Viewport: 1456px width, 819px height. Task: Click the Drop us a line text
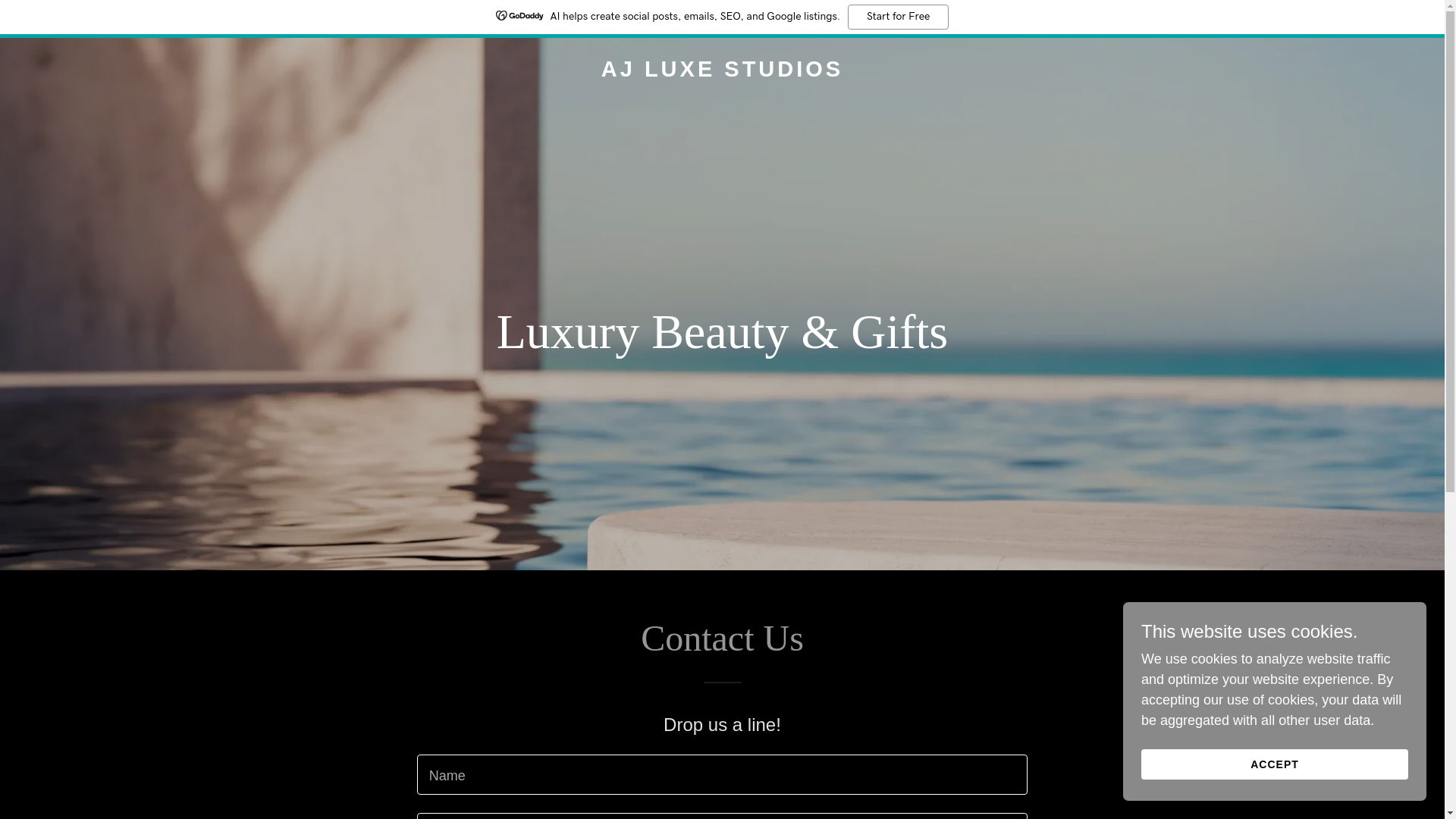722,725
